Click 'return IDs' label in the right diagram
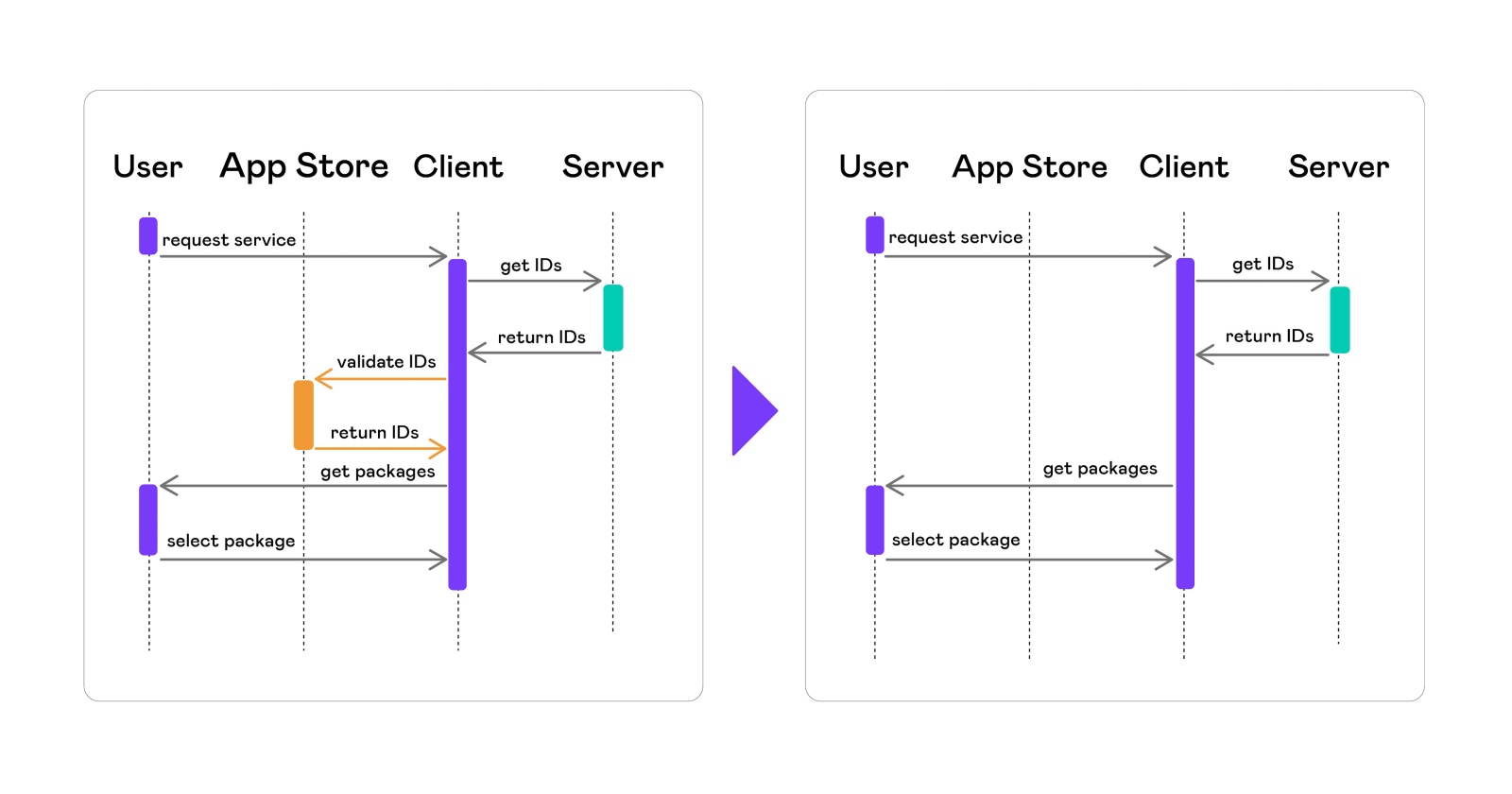This screenshot has height=794, width=1512. coord(1269,337)
